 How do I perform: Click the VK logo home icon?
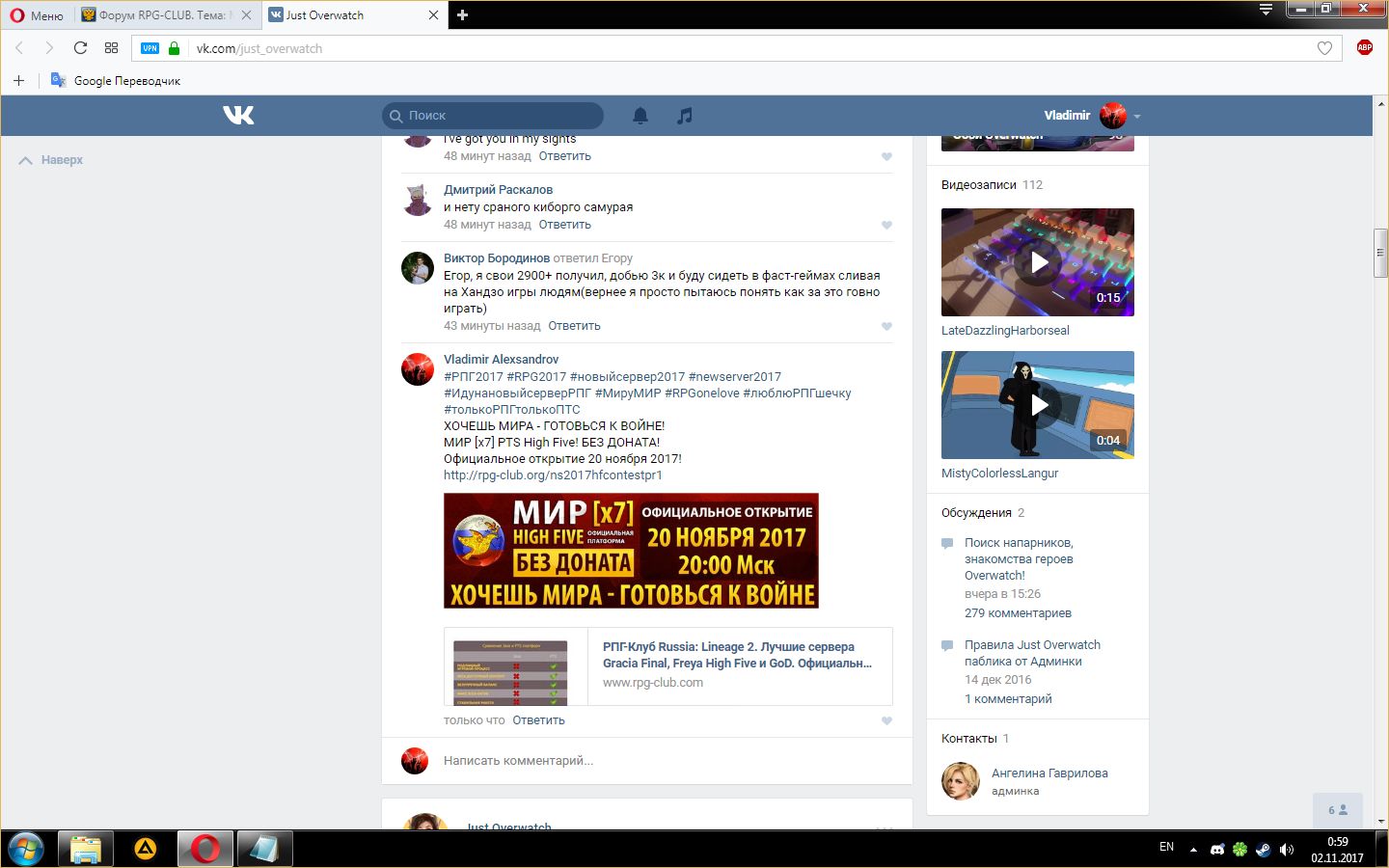pos(238,116)
